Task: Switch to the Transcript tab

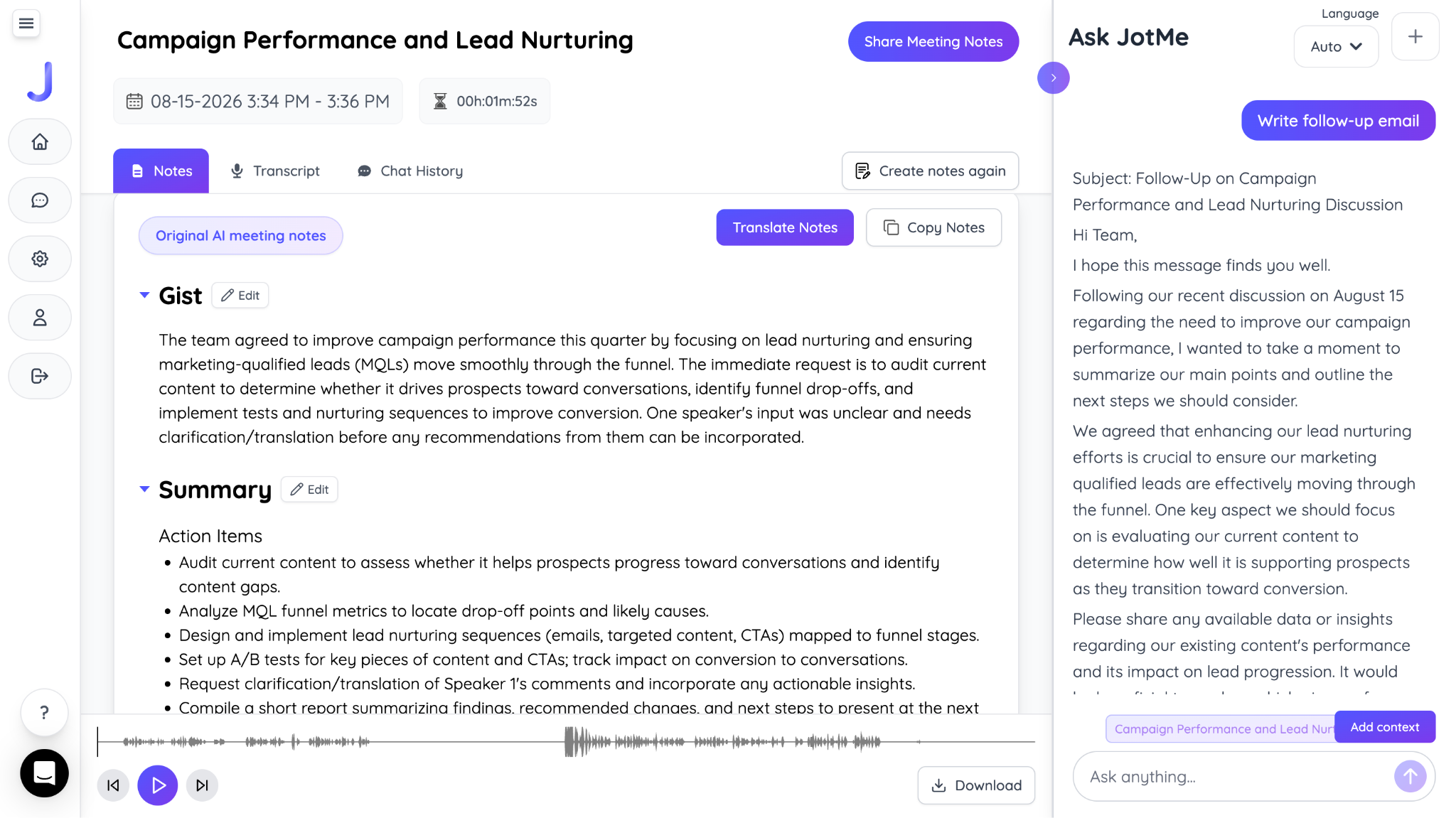Action: (275, 171)
